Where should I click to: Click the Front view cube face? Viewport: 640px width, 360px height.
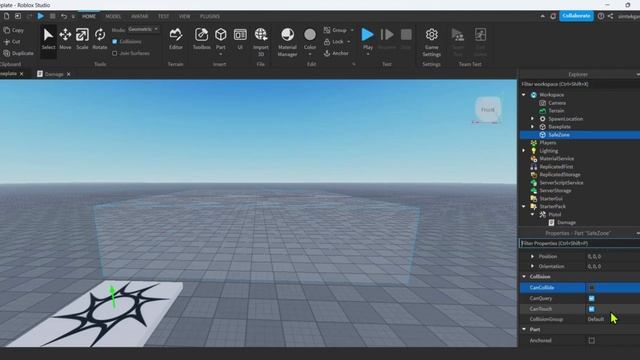click(488, 109)
